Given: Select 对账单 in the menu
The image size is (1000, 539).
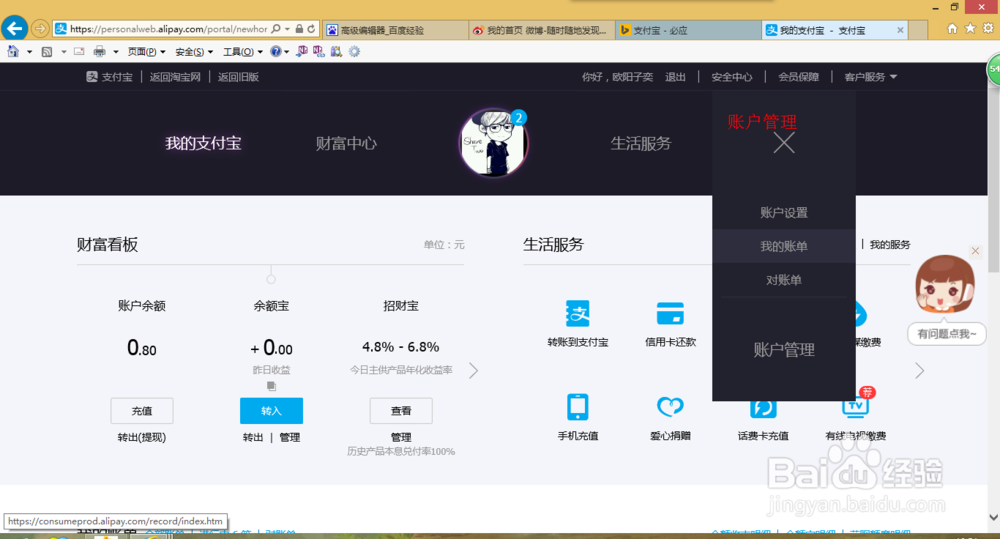Looking at the screenshot, I should pos(784,280).
